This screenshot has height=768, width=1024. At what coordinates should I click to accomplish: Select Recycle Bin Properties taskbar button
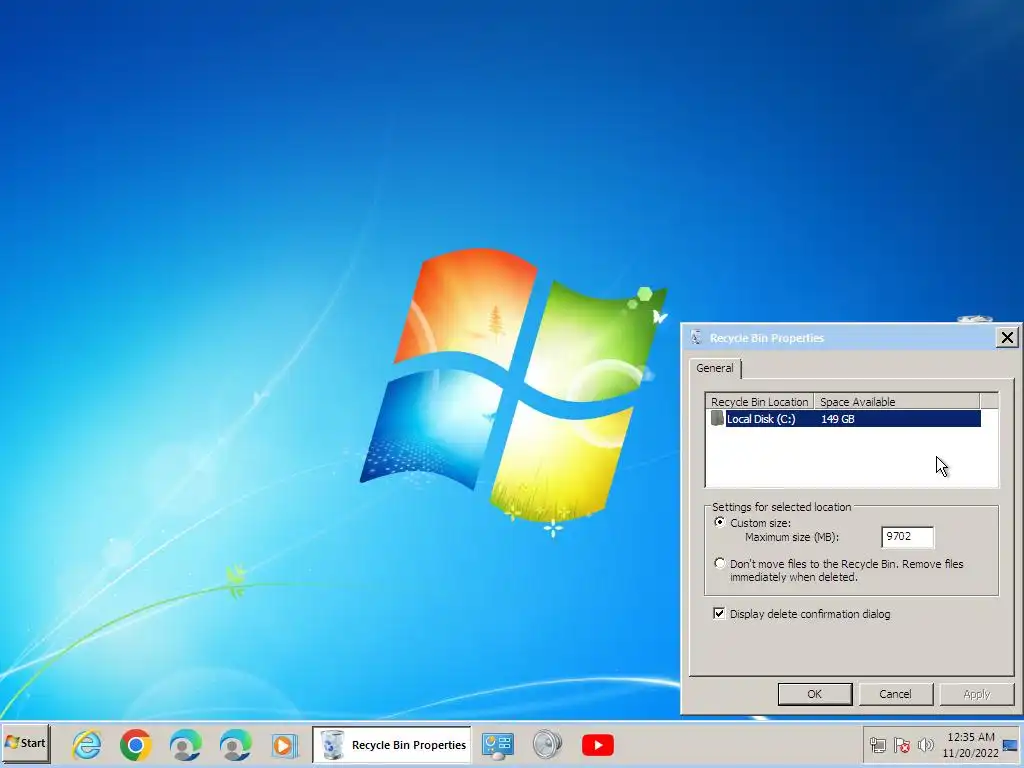click(392, 744)
